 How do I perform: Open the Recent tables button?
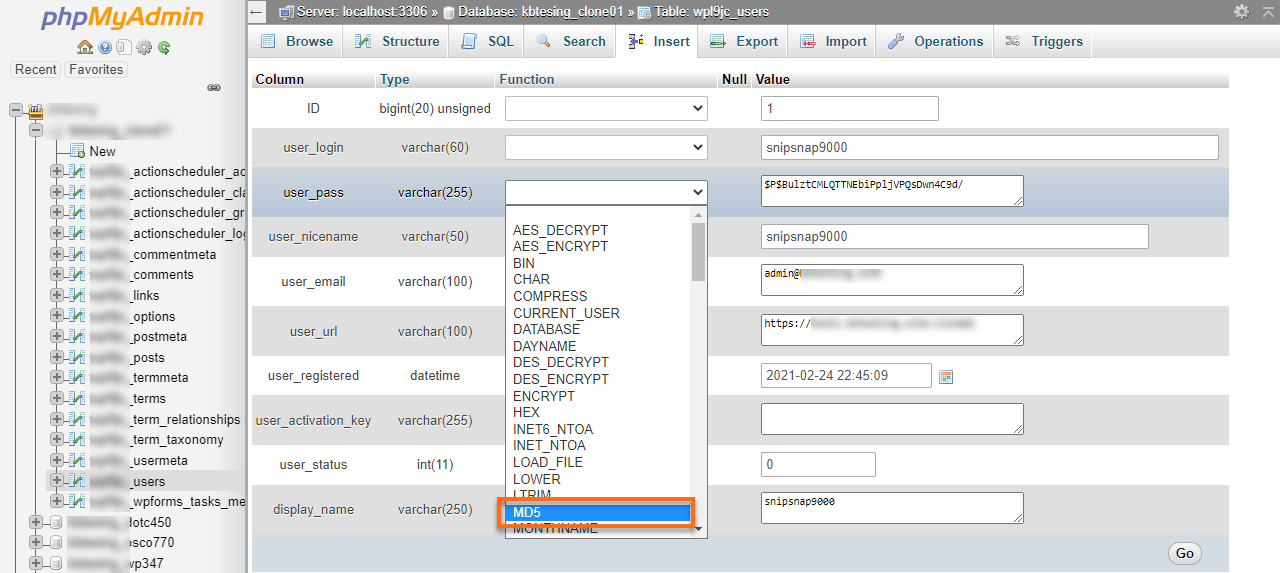click(x=36, y=70)
